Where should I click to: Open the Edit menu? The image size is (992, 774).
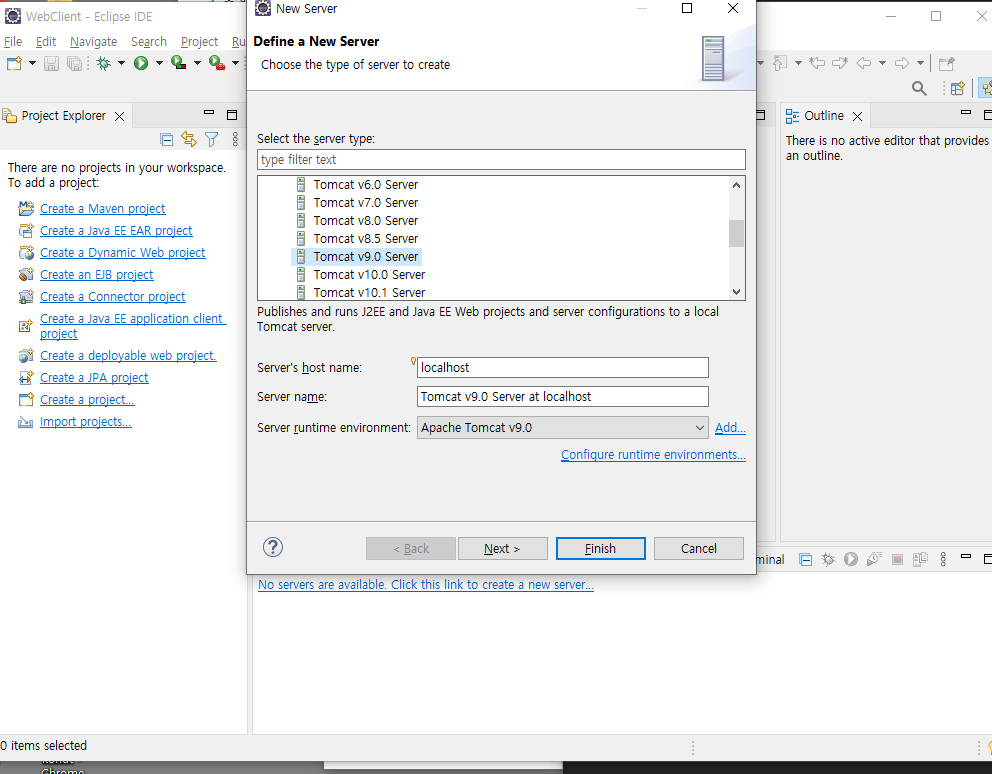(x=46, y=42)
